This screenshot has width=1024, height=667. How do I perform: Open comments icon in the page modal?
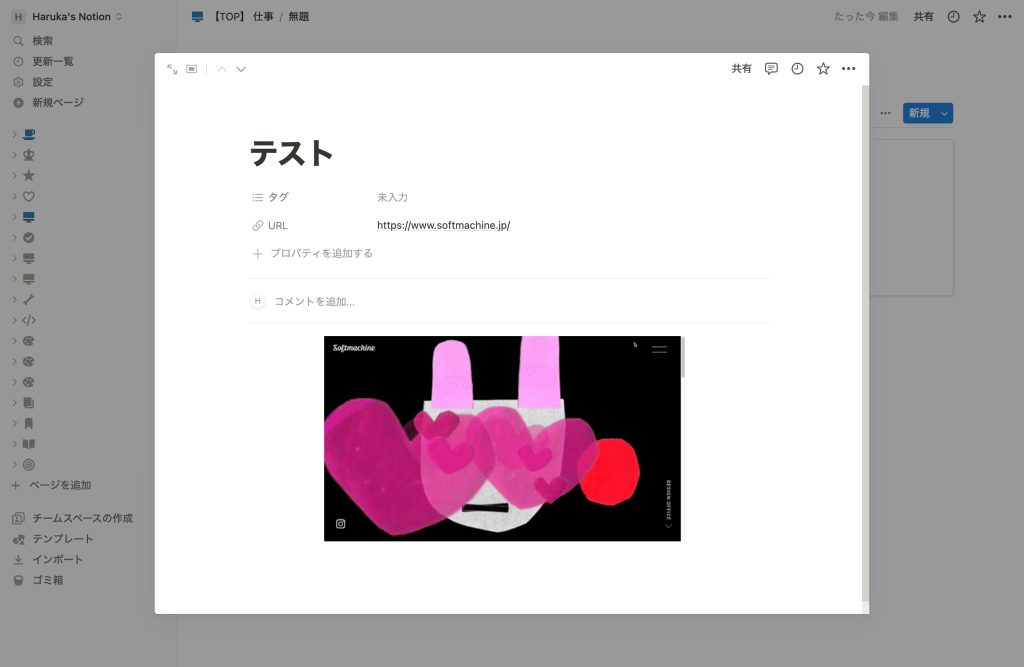771,69
